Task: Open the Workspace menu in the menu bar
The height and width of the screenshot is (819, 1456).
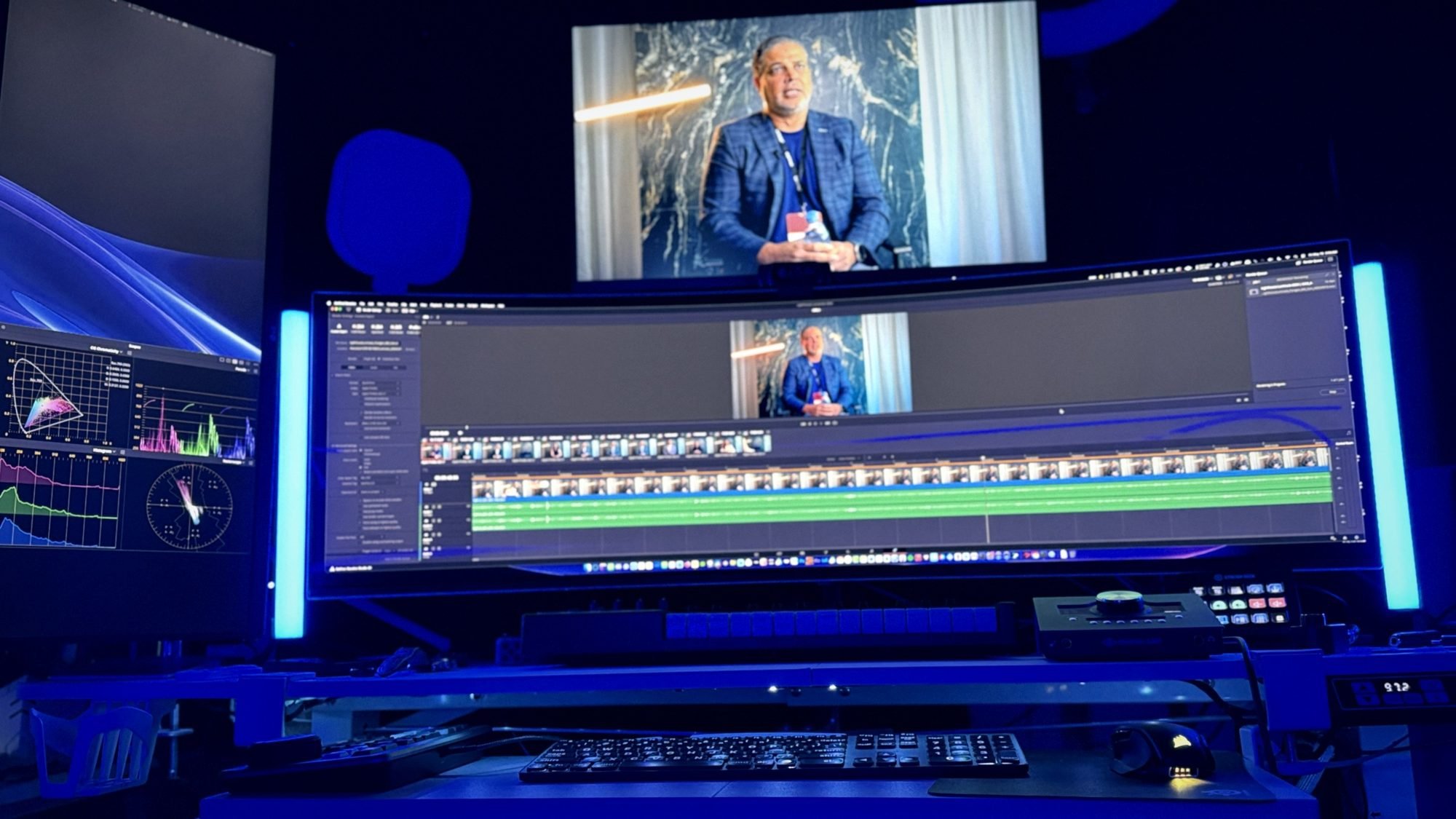Action: click(x=487, y=306)
